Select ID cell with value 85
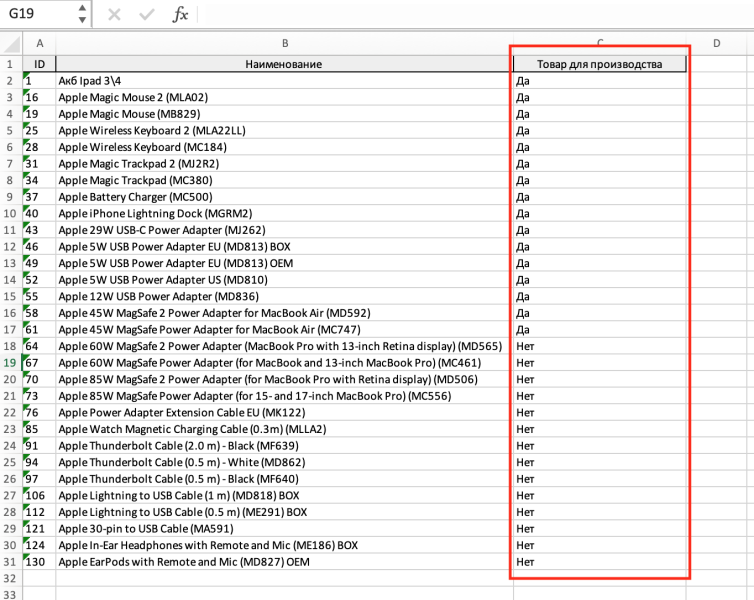Screen dimensions: 754x600 [x=39, y=429]
